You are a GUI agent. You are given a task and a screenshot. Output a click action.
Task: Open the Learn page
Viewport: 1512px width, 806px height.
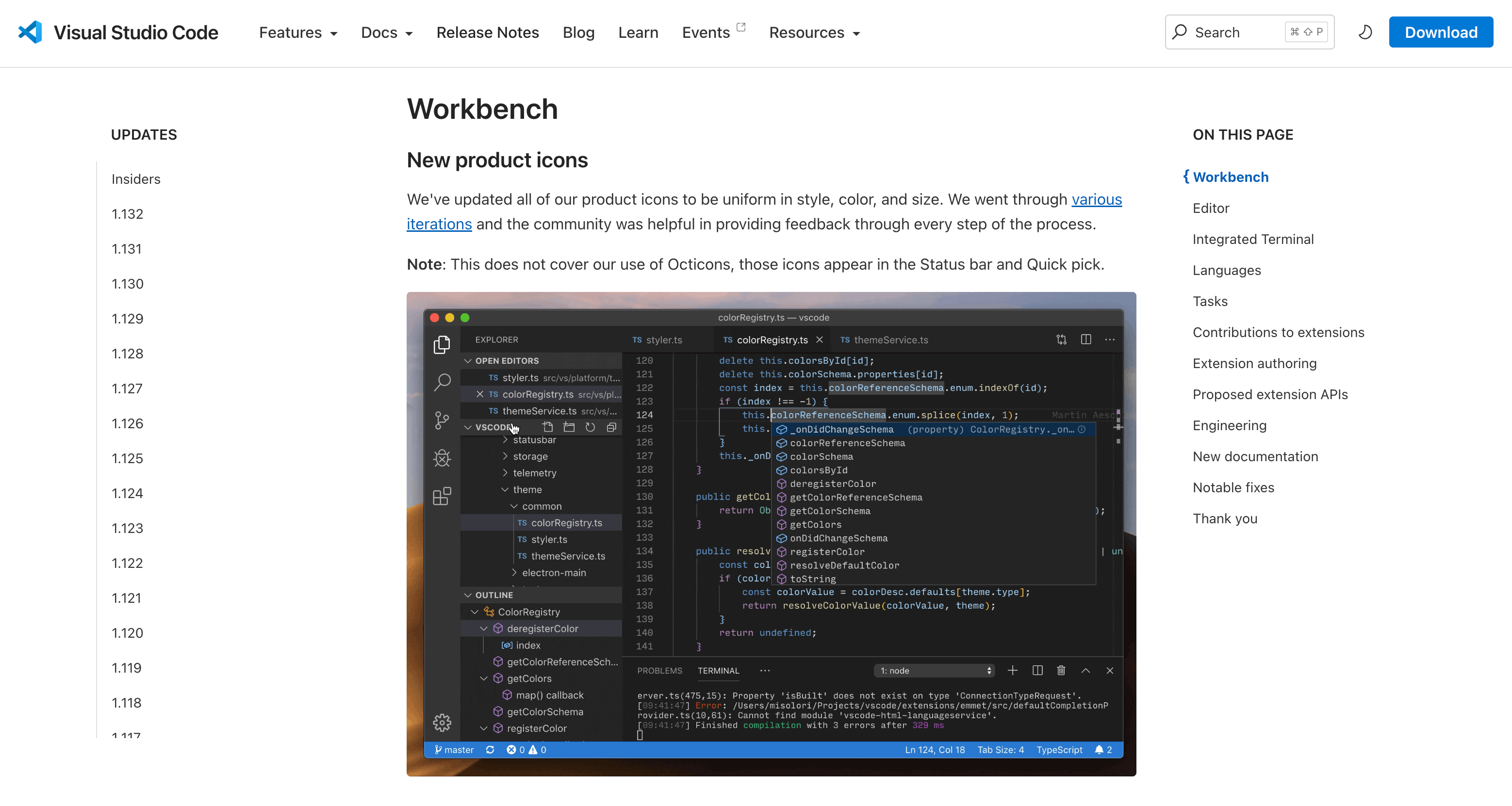[x=638, y=33]
